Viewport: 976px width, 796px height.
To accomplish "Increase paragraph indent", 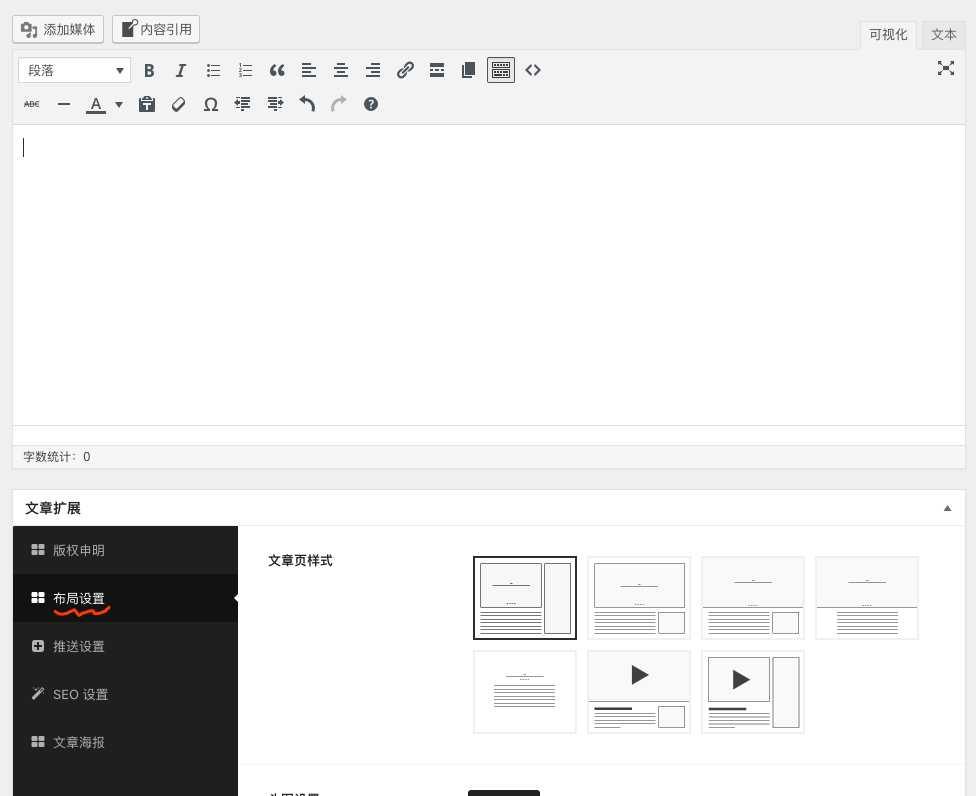I will pyautogui.click(x=275, y=104).
